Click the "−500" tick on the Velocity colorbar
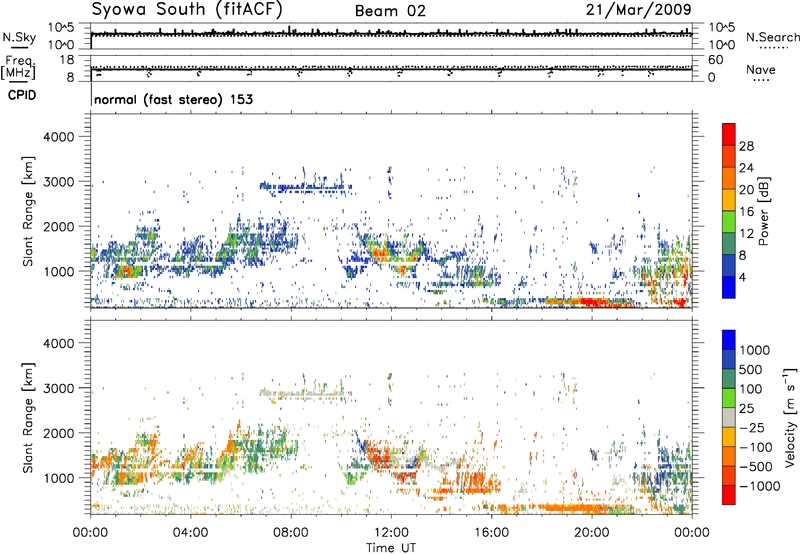The width and height of the screenshot is (800, 554). coord(755,467)
